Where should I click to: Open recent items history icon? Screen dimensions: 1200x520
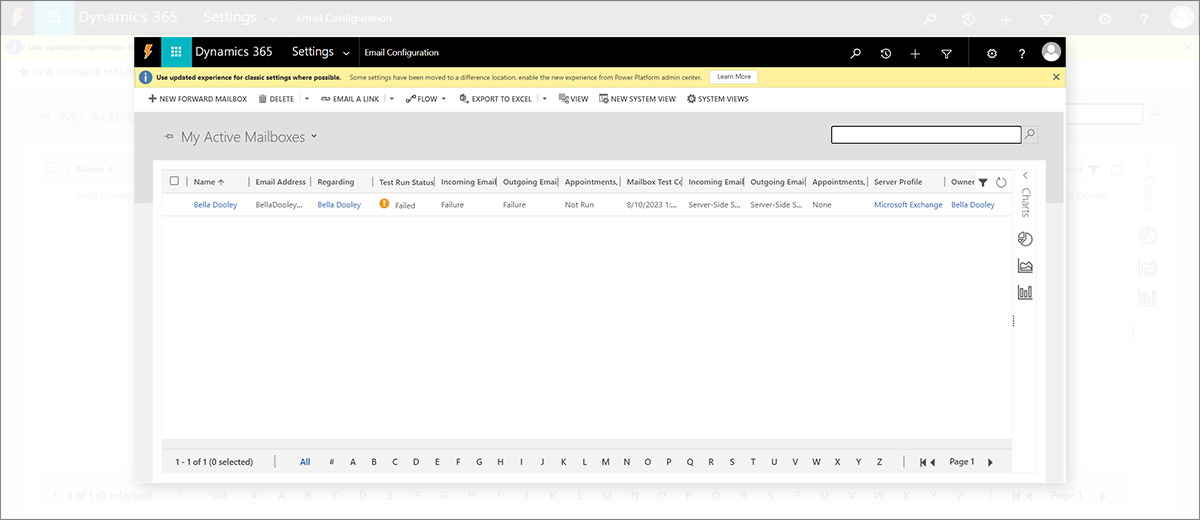[x=886, y=53]
